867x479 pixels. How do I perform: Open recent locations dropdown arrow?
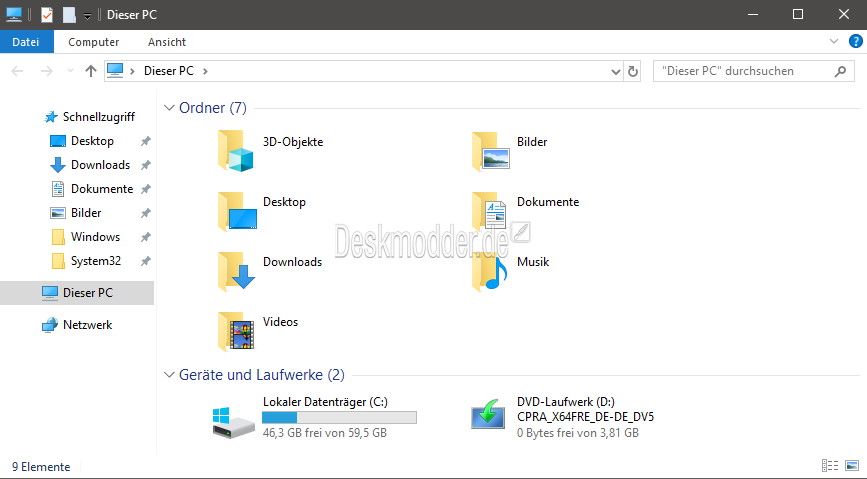[70, 71]
